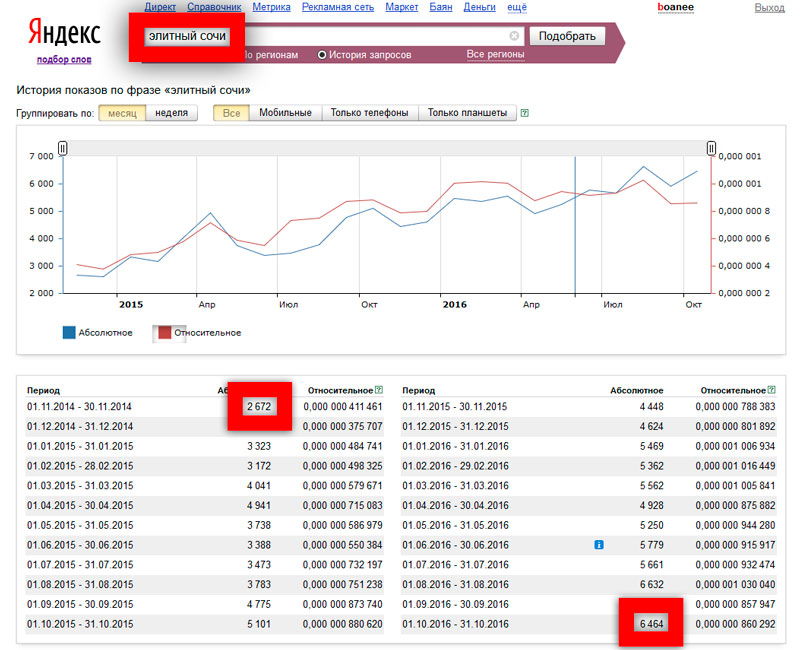Select the relative value 0,000 001 030 040
This screenshot has height=650, width=800.
click(735, 585)
